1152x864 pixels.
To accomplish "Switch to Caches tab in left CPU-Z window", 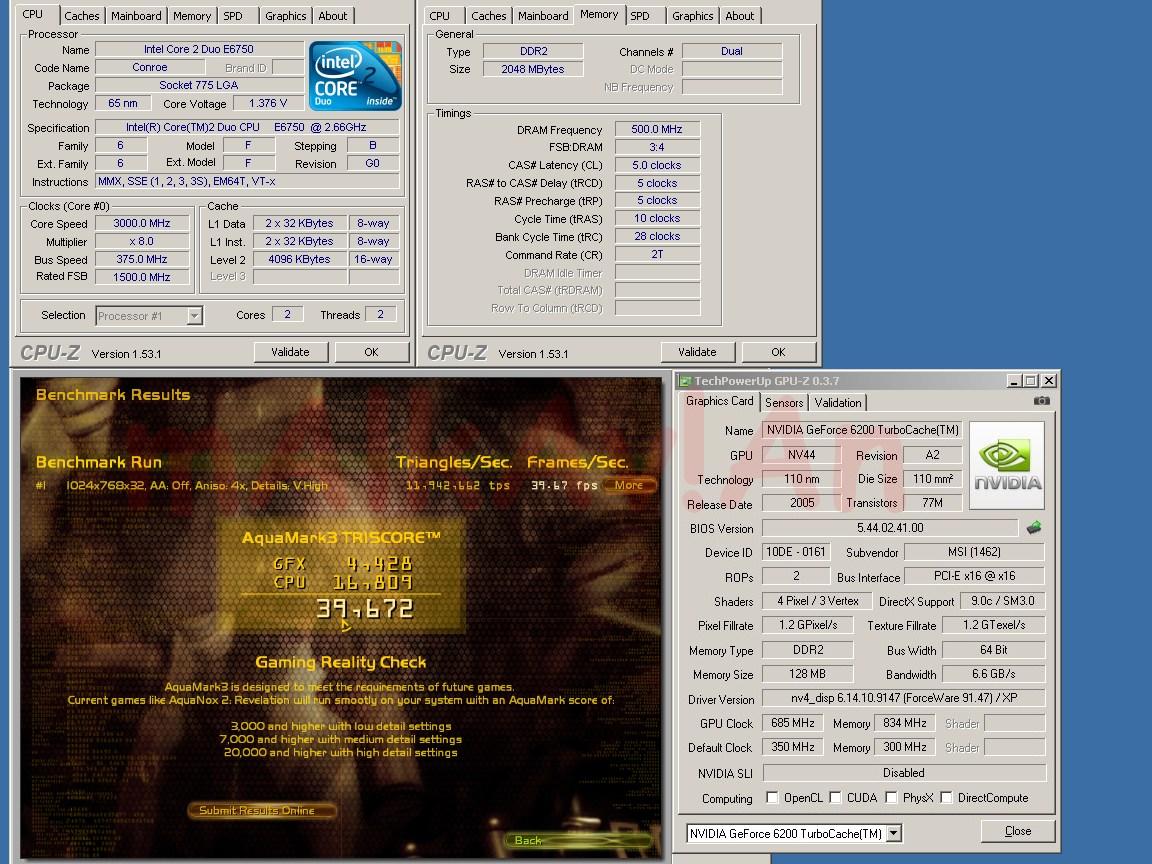I will tap(82, 16).
